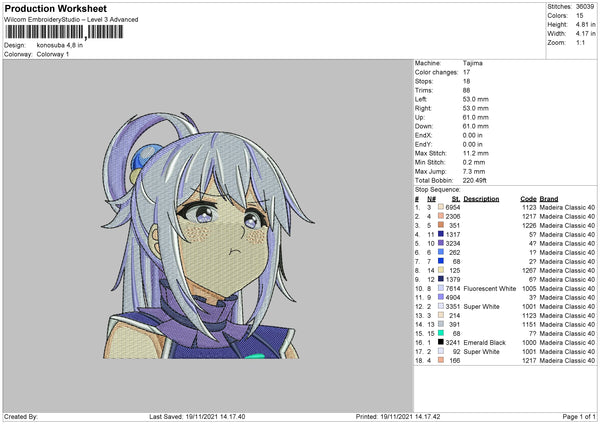Click the Emerald Black color swatch
The height and width of the screenshot is (424, 600).
click(x=441, y=342)
